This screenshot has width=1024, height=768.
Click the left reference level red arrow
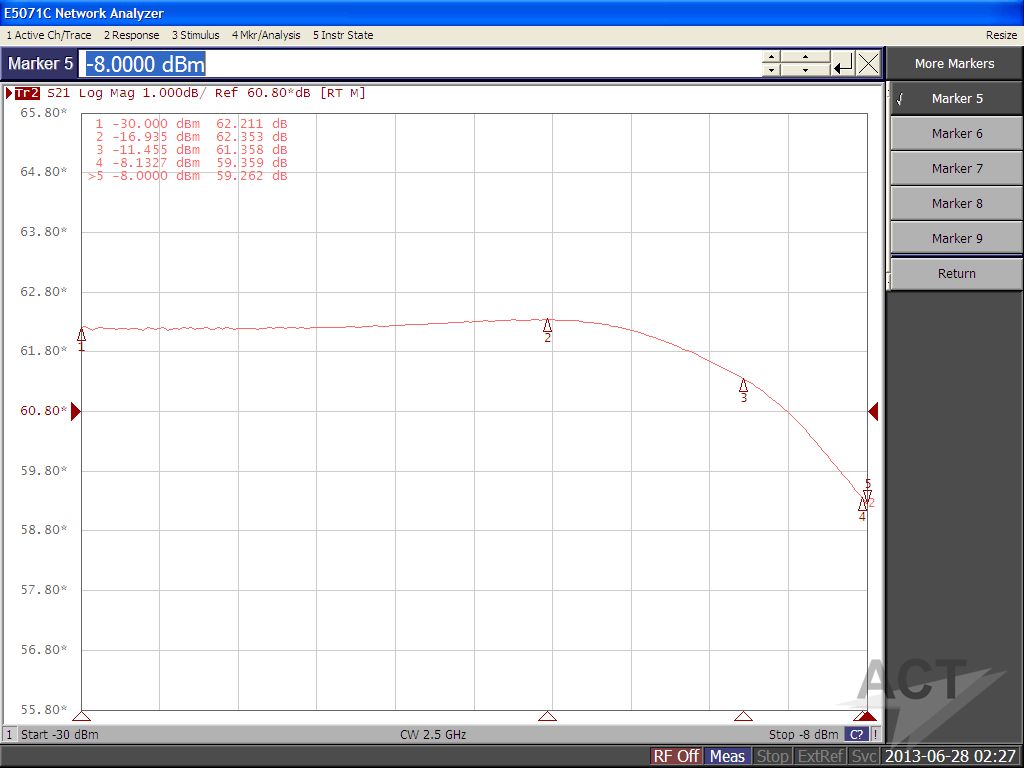[x=76, y=411]
